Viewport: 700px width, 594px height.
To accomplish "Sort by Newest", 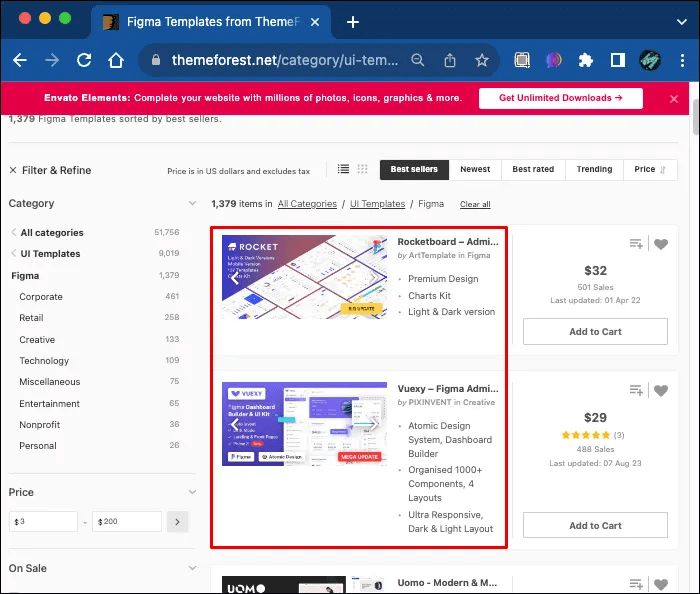I will pos(475,170).
